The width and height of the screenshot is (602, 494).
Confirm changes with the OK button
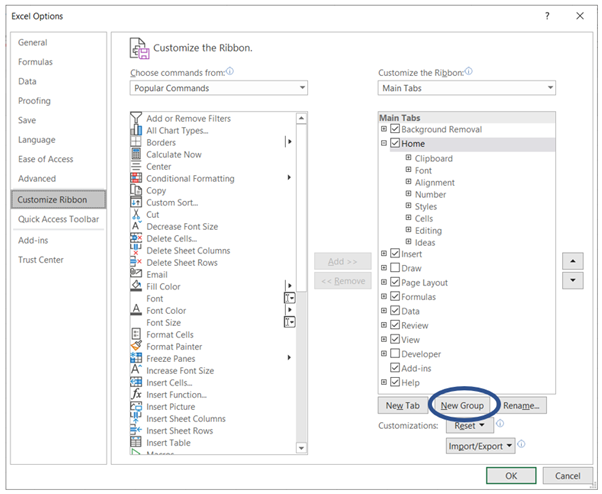(511, 476)
